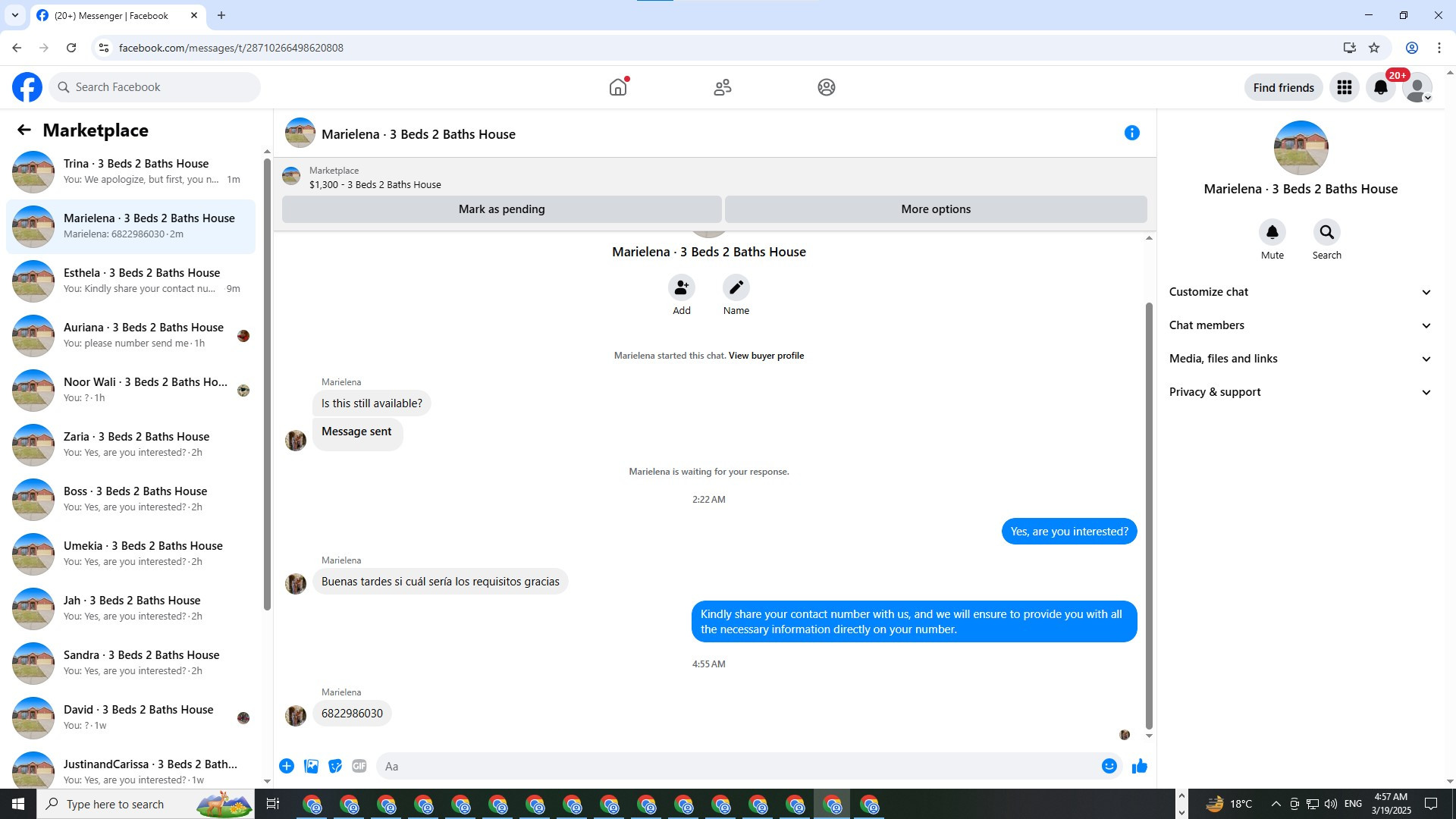
Task: Click the taskbar clock showing 4:57 AM
Action: tap(1391, 804)
